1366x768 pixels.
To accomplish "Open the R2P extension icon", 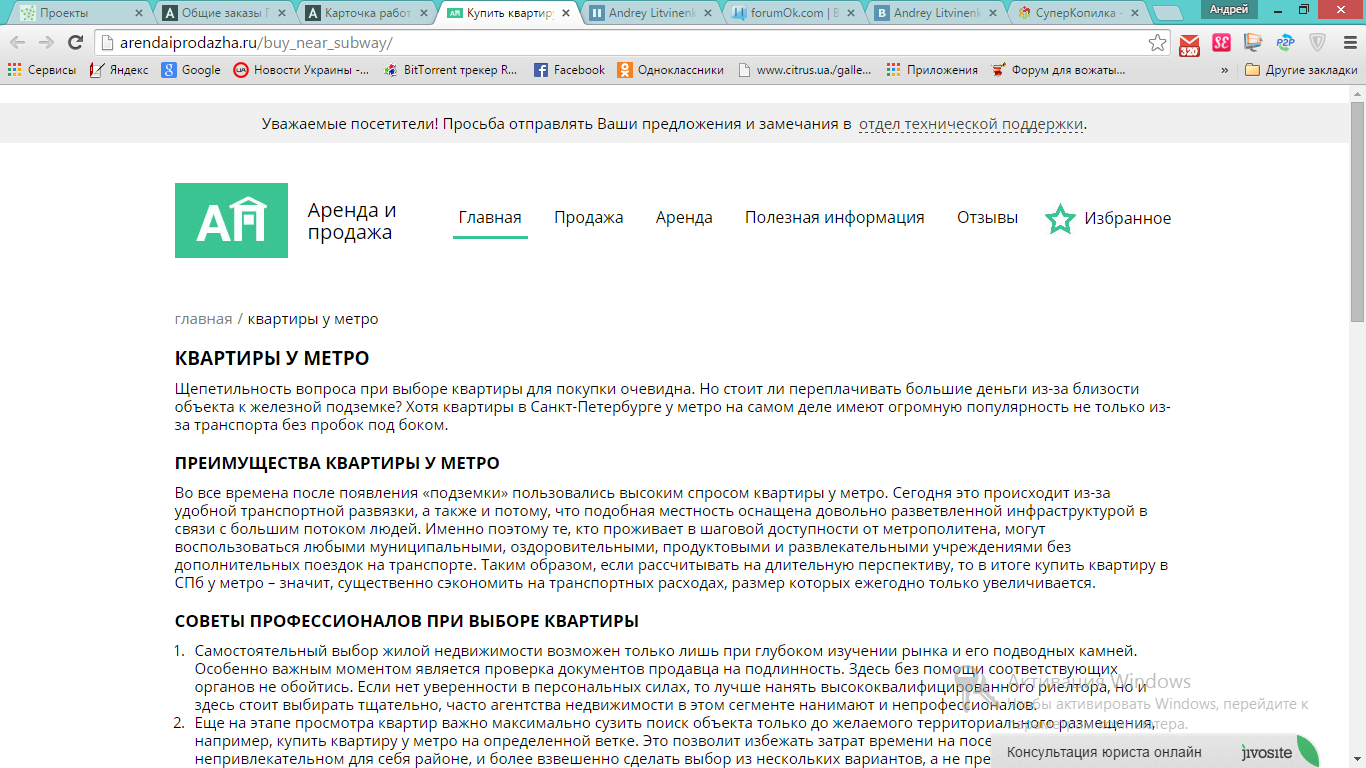I will [1285, 43].
